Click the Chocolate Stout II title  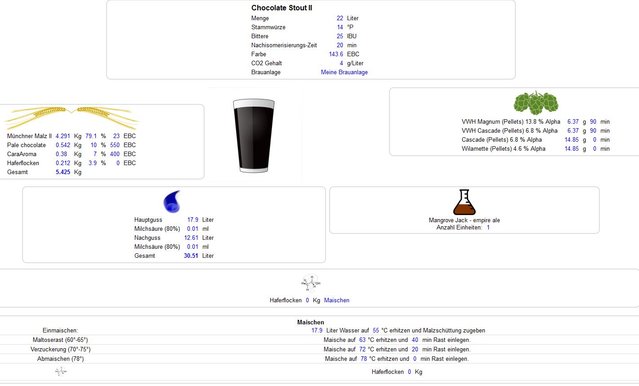tap(282, 8)
